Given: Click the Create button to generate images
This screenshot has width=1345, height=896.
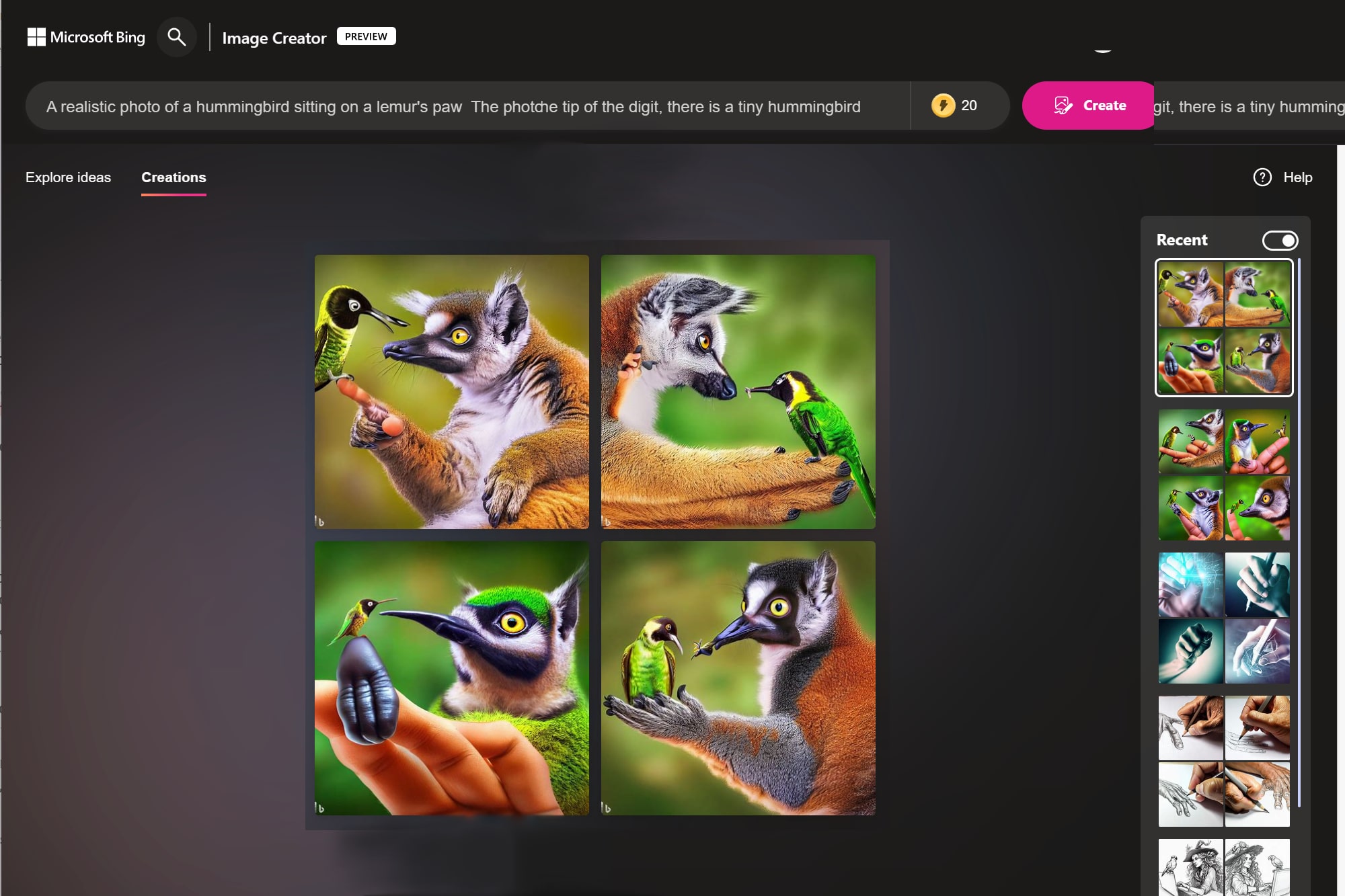Looking at the screenshot, I should pos(1088,105).
